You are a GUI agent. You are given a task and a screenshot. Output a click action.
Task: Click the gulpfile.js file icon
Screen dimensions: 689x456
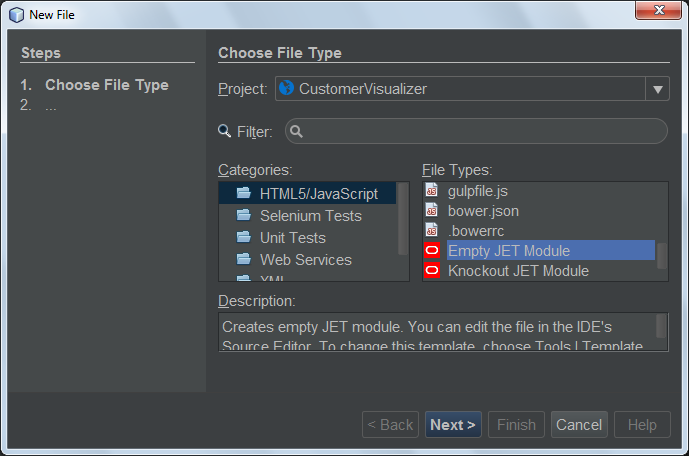432,190
